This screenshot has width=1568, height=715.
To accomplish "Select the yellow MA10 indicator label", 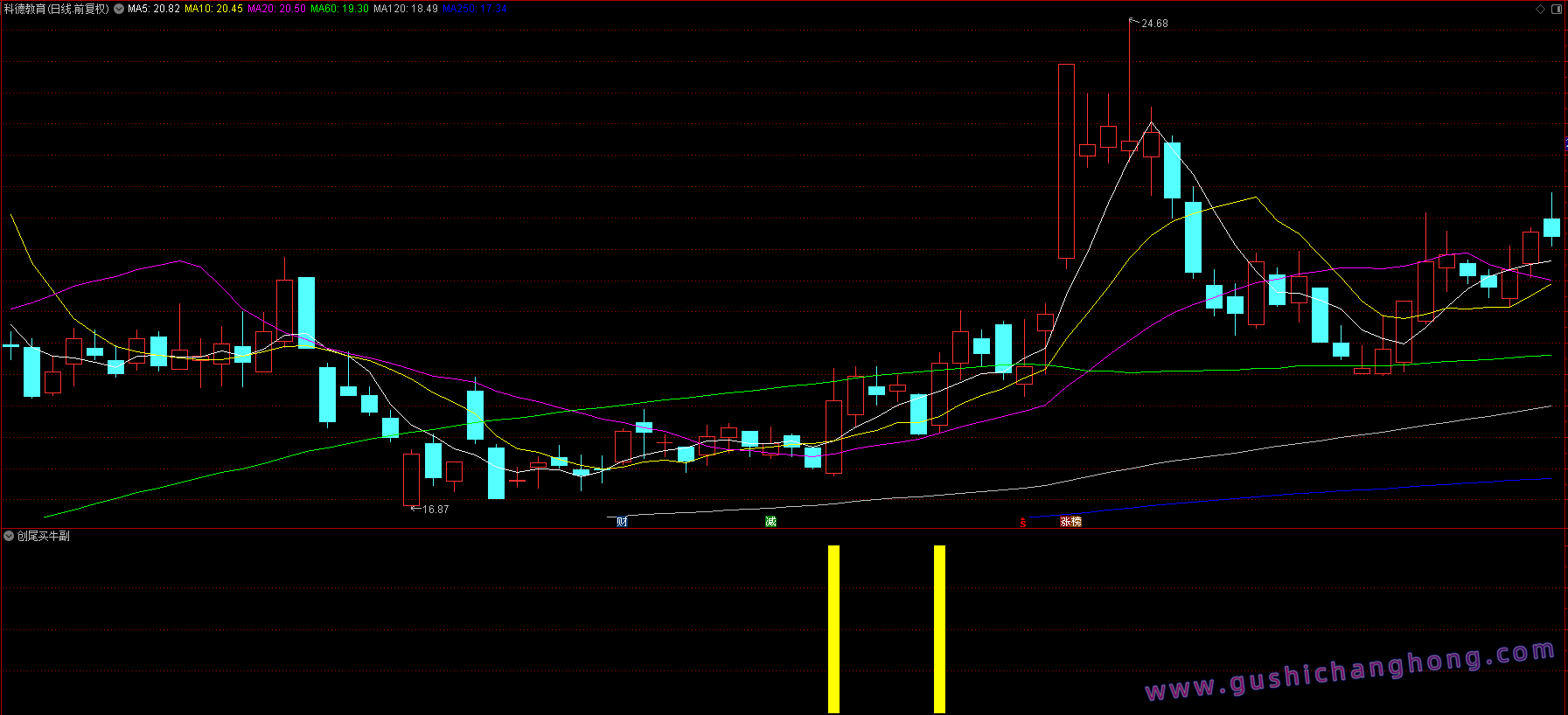I will 213,9.
